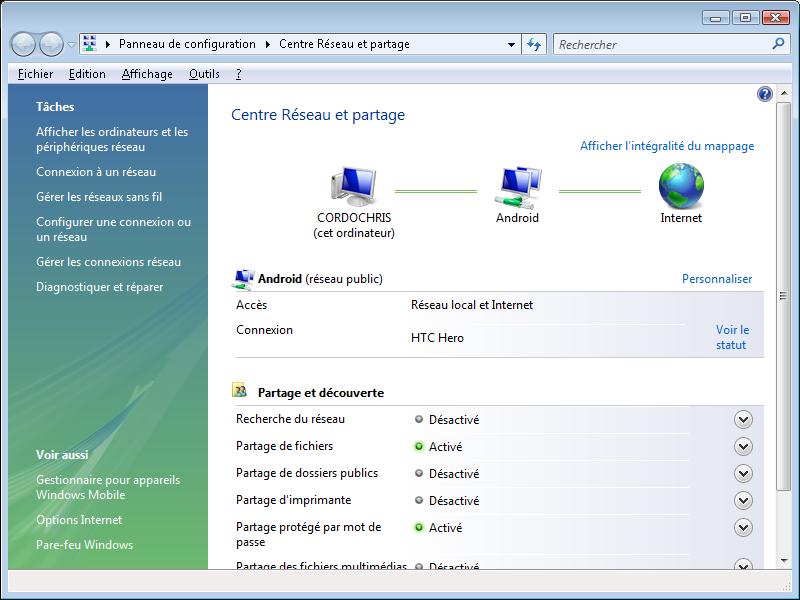Image resolution: width=800 pixels, height=600 pixels.
Task: Click the Android network icon
Action: pyautogui.click(x=517, y=187)
